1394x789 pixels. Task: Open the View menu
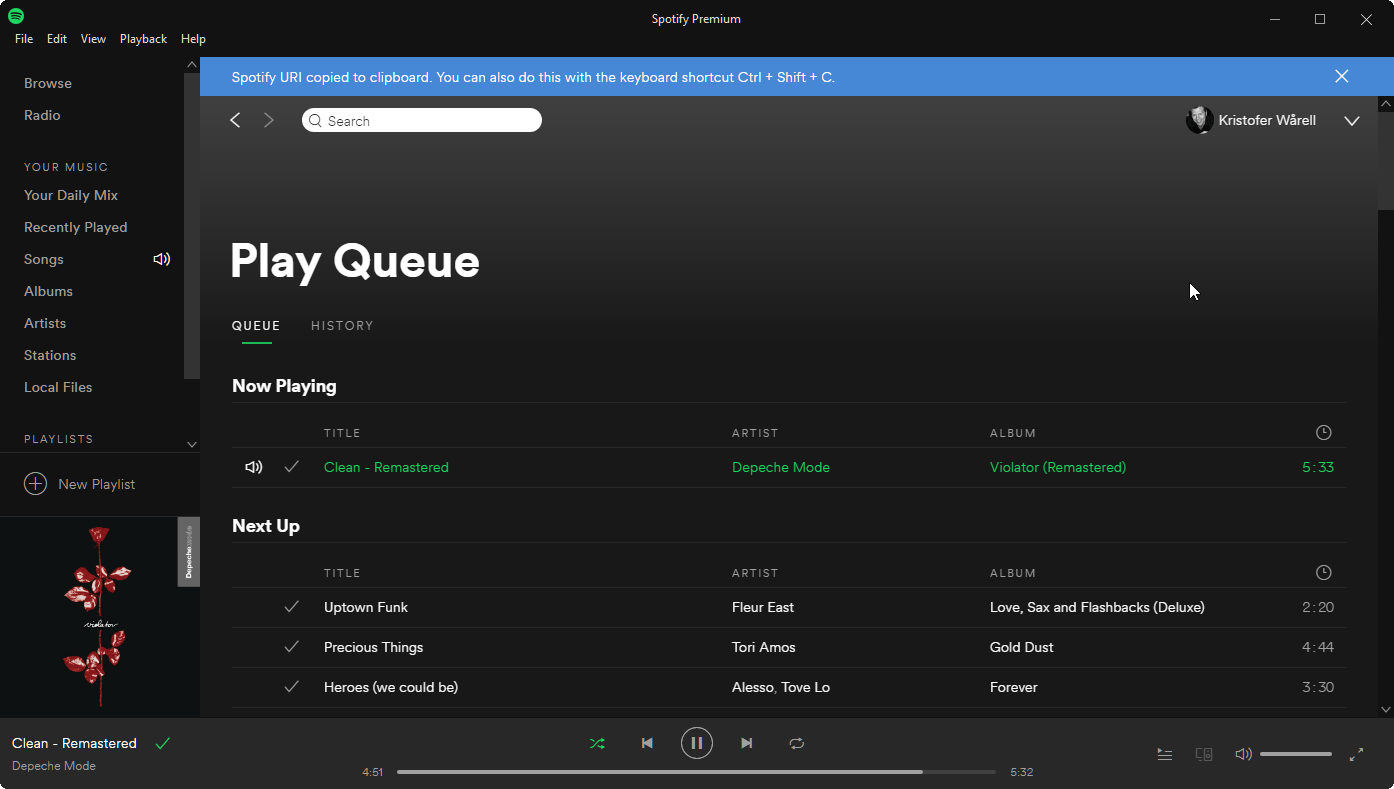click(x=93, y=39)
